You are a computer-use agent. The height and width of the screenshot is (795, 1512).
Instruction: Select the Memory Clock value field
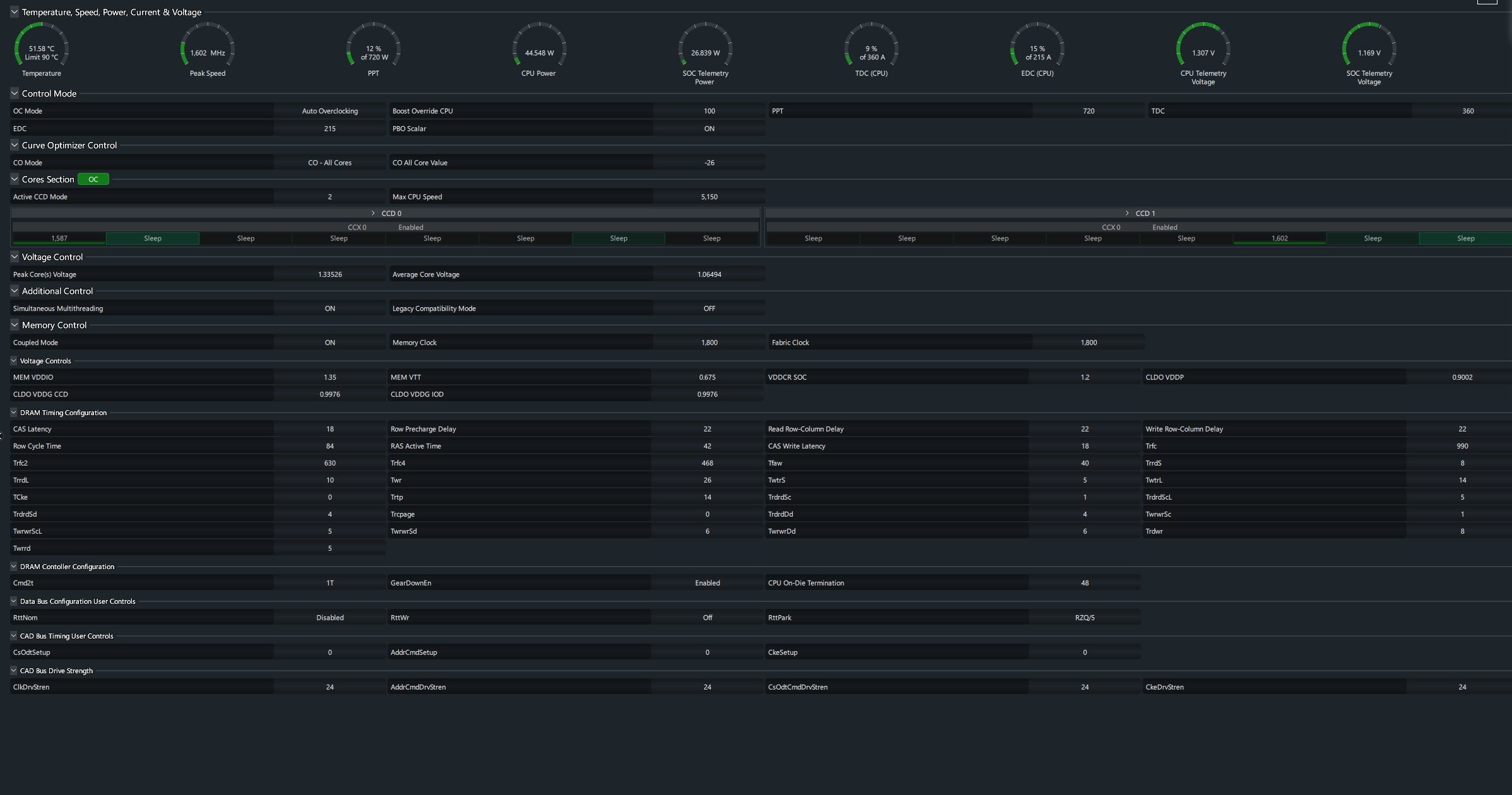(x=709, y=343)
